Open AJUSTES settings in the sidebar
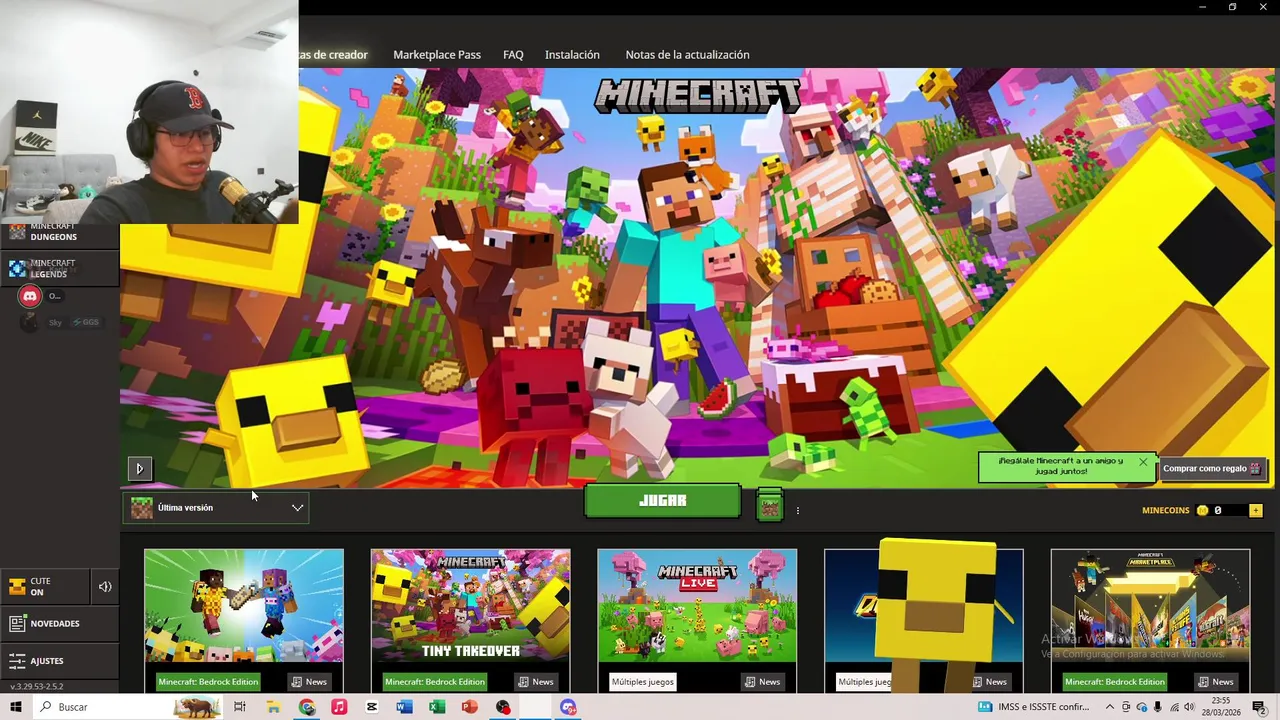Screen dimensions: 1280x720 (x=58, y=661)
